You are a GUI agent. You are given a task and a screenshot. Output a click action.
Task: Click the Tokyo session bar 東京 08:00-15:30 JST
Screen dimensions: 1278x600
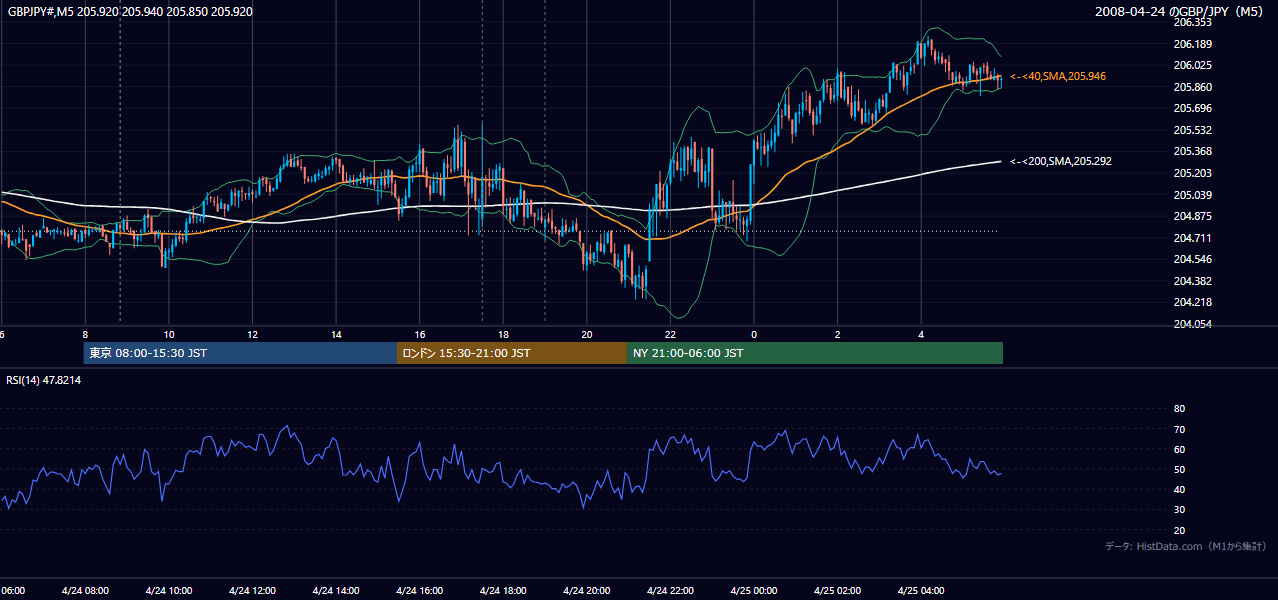(240, 353)
